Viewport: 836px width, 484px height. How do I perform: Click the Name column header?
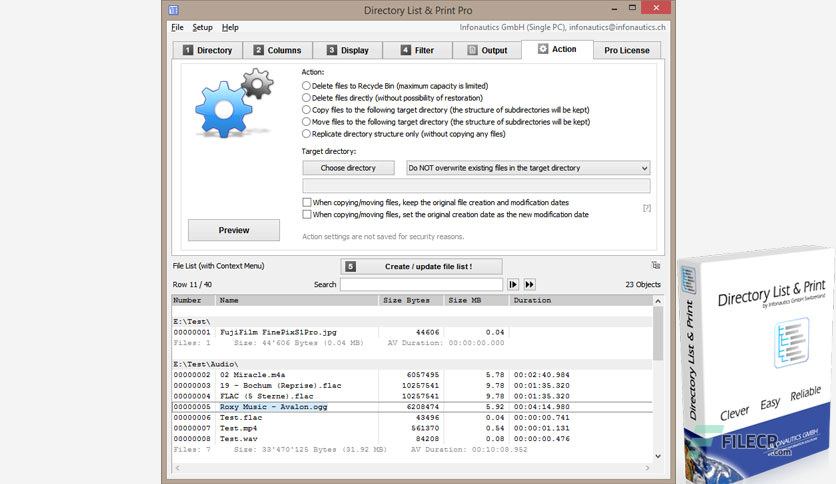(297, 301)
